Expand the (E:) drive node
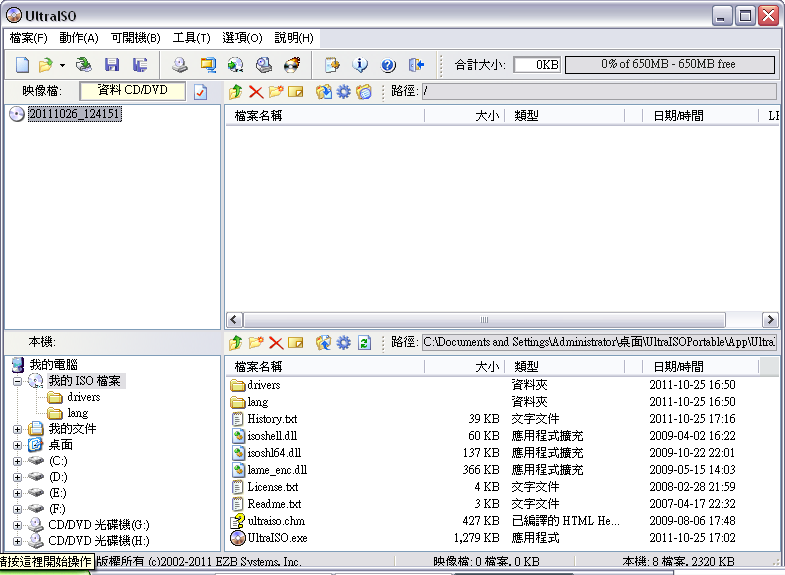Viewport: 785px width, 575px height. (18, 493)
